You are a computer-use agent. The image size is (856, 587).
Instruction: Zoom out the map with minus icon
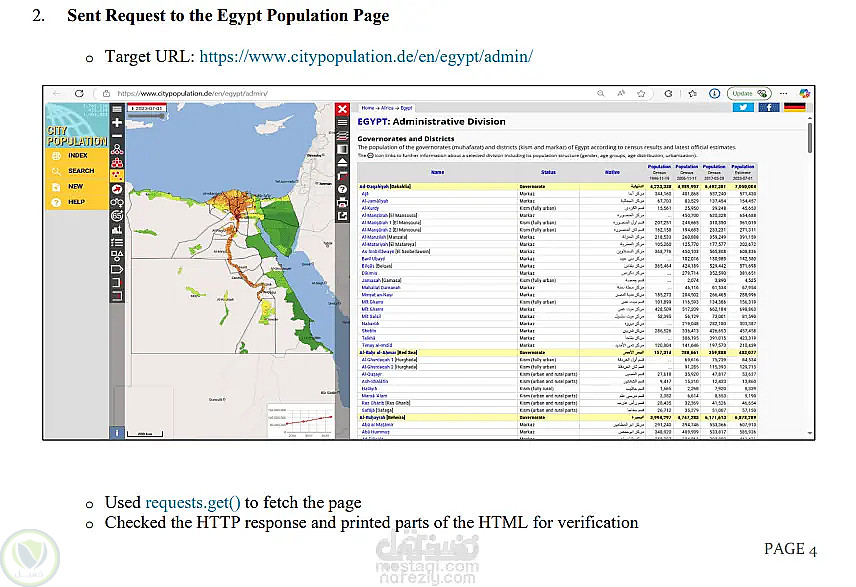click(x=117, y=135)
